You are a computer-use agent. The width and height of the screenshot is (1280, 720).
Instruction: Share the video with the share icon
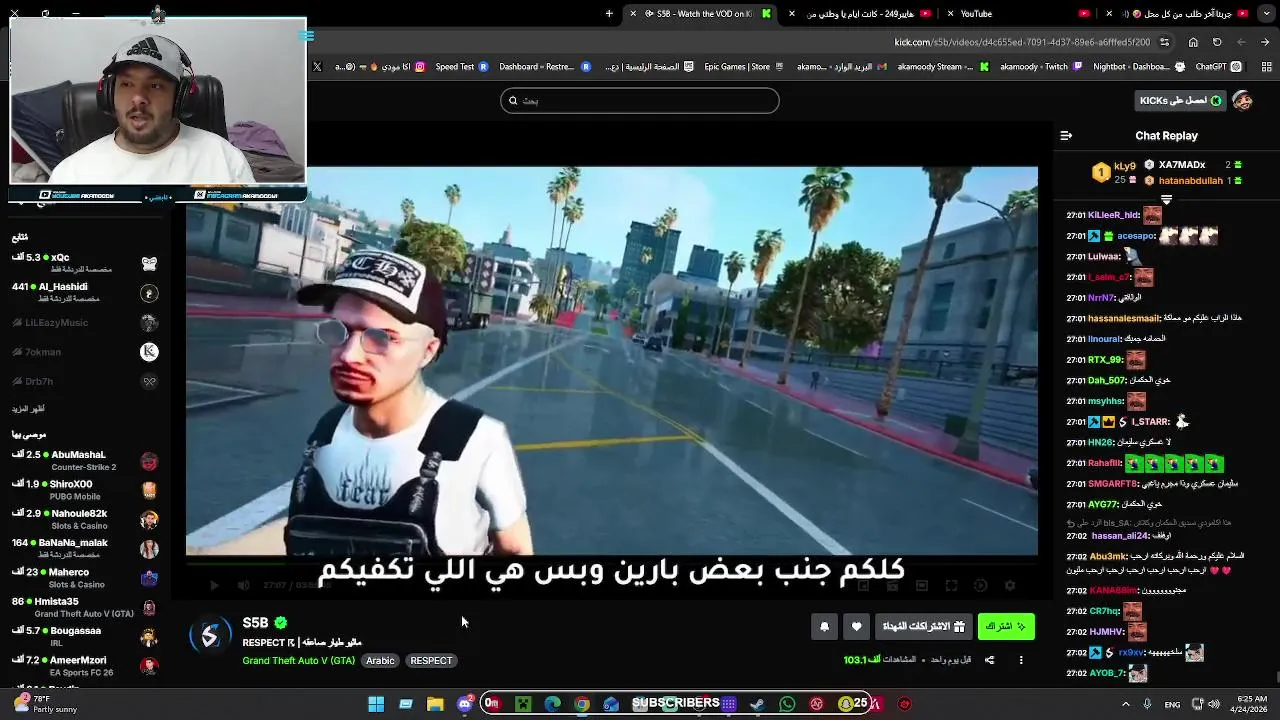[x=989, y=660]
